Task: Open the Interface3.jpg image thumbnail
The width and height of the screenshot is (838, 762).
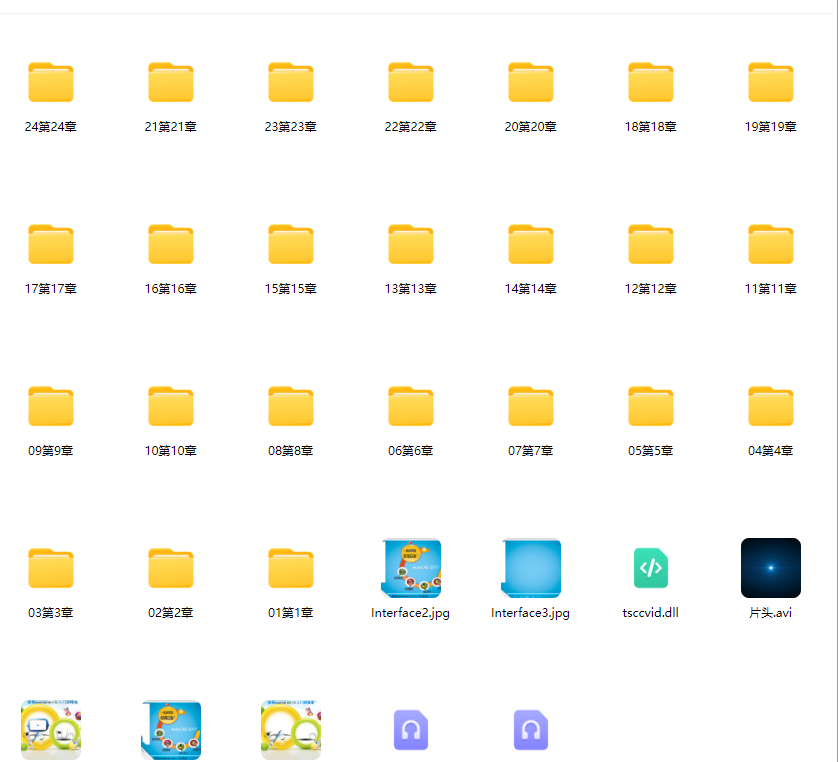Action: point(531,568)
